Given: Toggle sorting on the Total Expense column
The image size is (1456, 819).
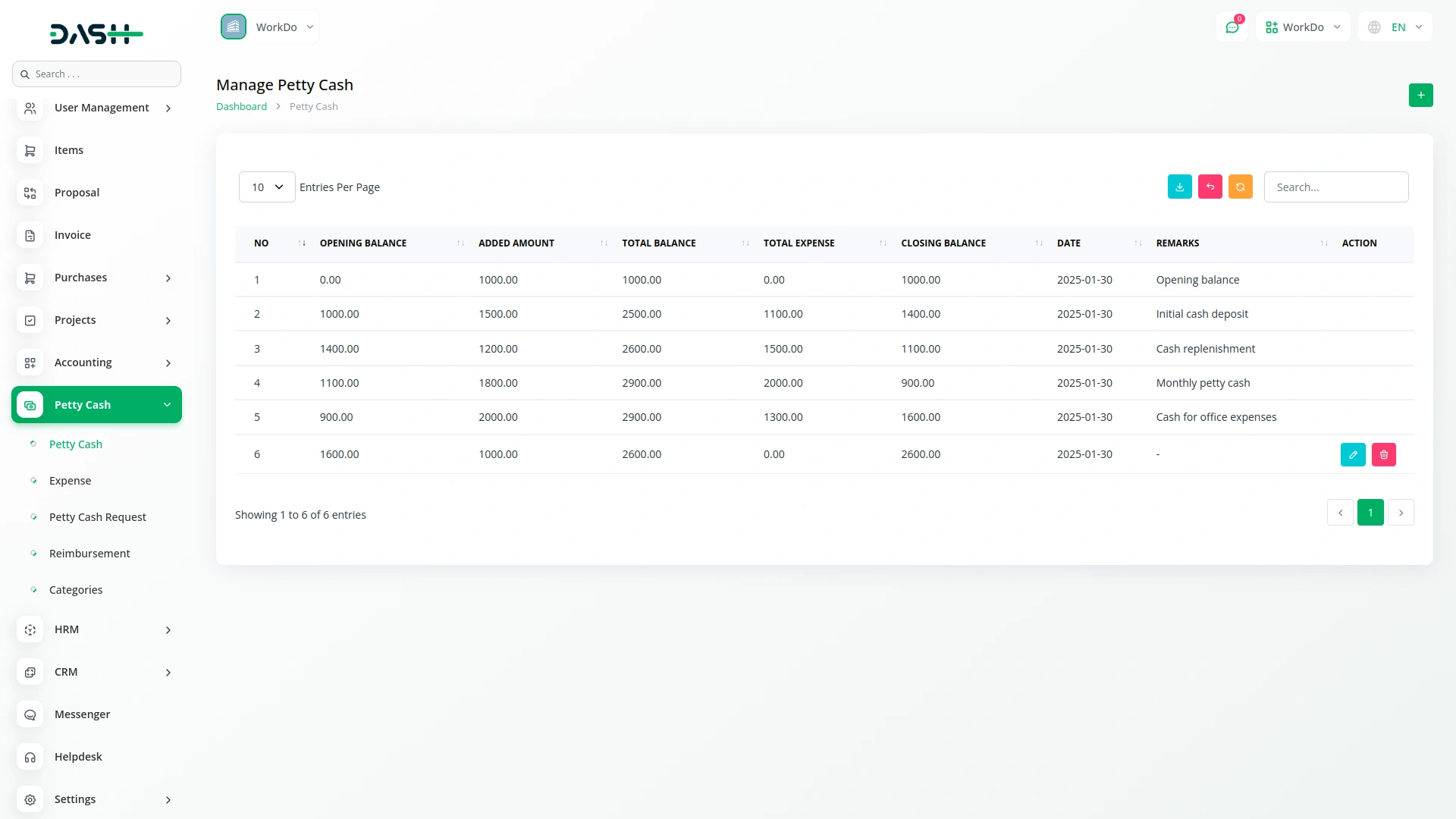Looking at the screenshot, I should pos(882,243).
